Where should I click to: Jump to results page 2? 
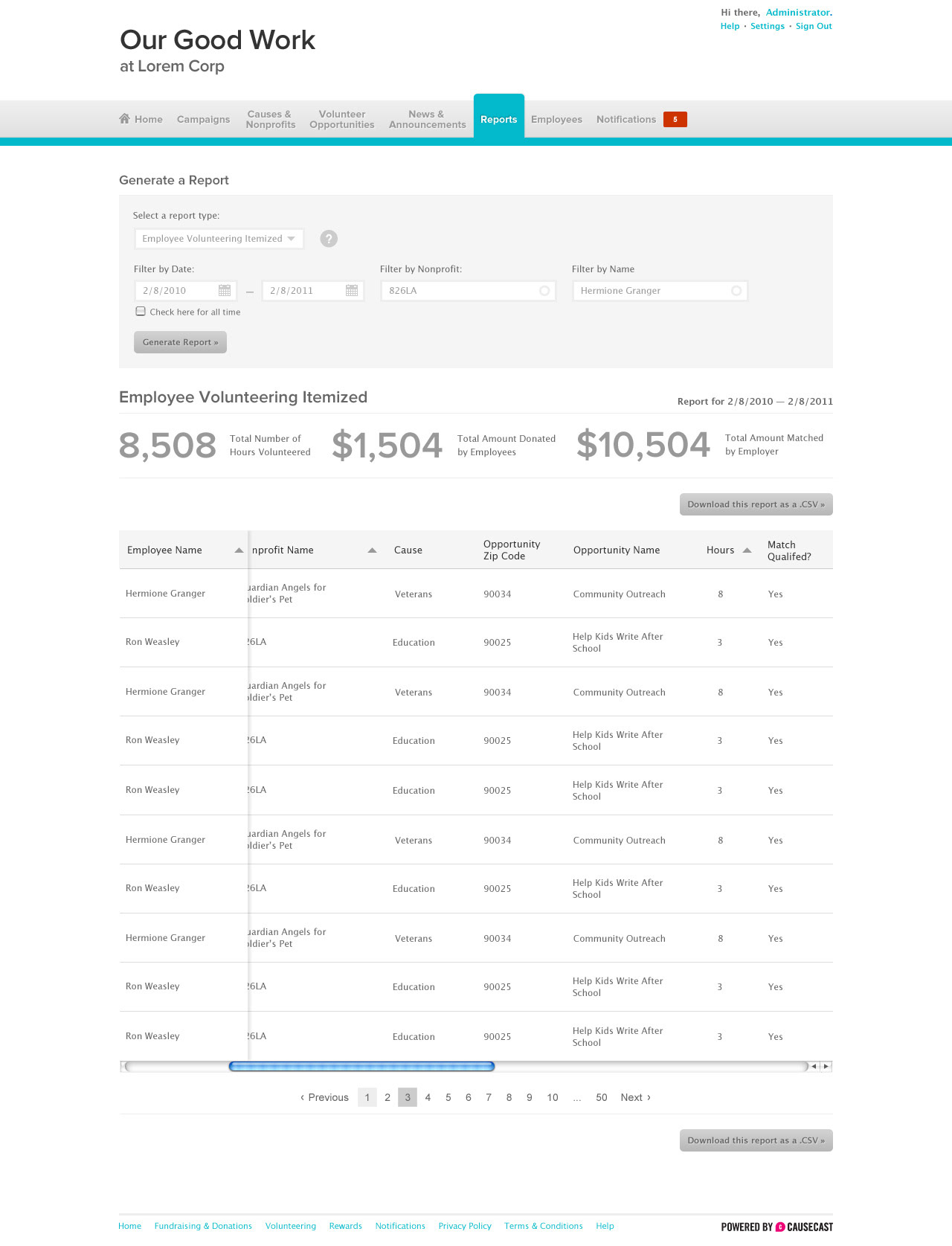[x=387, y=1097]
